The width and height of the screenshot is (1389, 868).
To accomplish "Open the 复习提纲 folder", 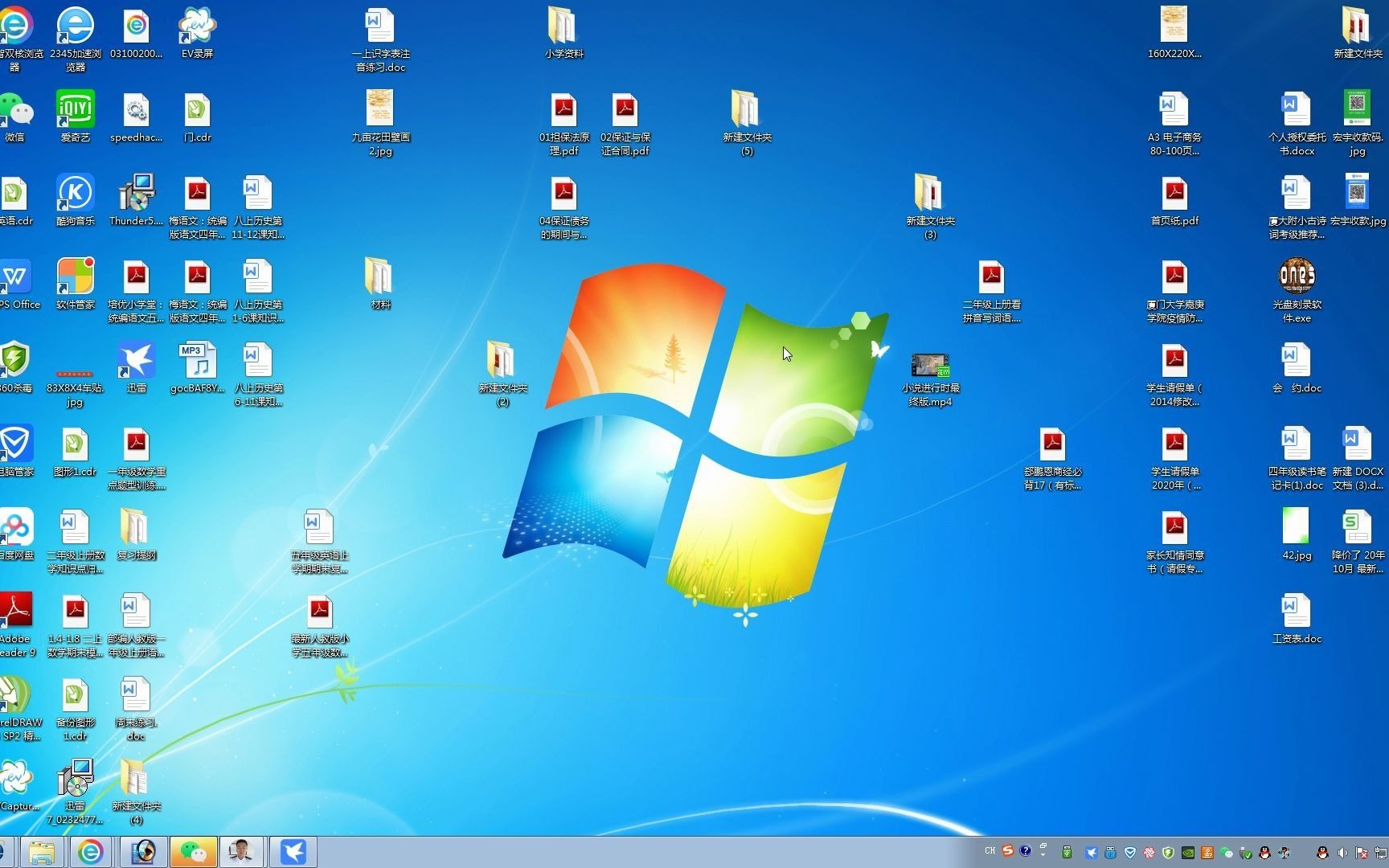I will click(136, 534).
